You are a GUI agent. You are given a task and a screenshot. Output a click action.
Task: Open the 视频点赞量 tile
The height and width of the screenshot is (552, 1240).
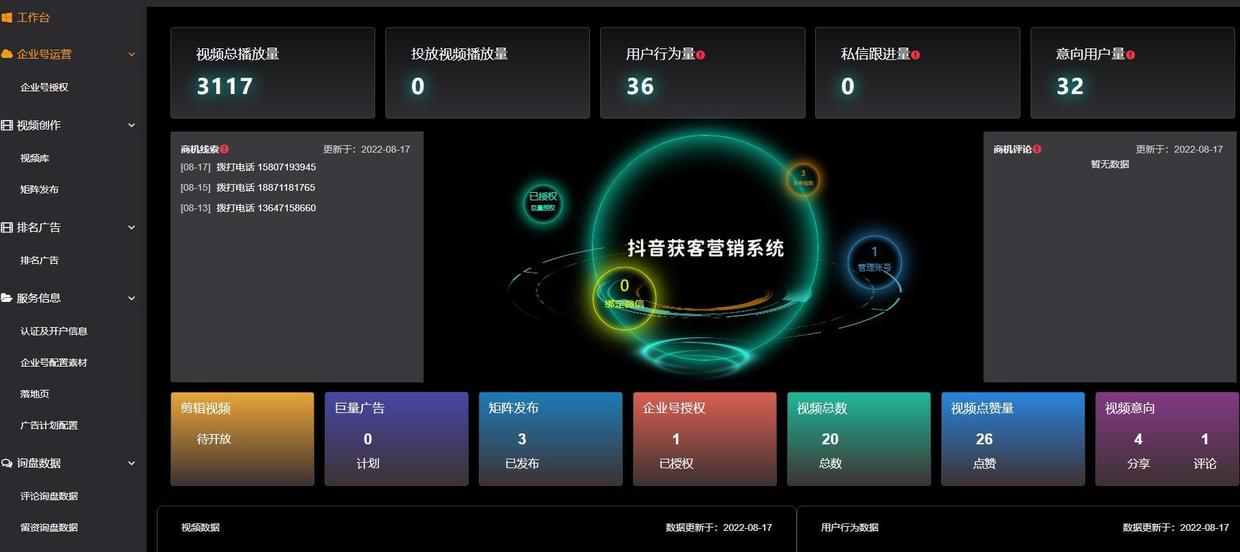point(1012,439)
